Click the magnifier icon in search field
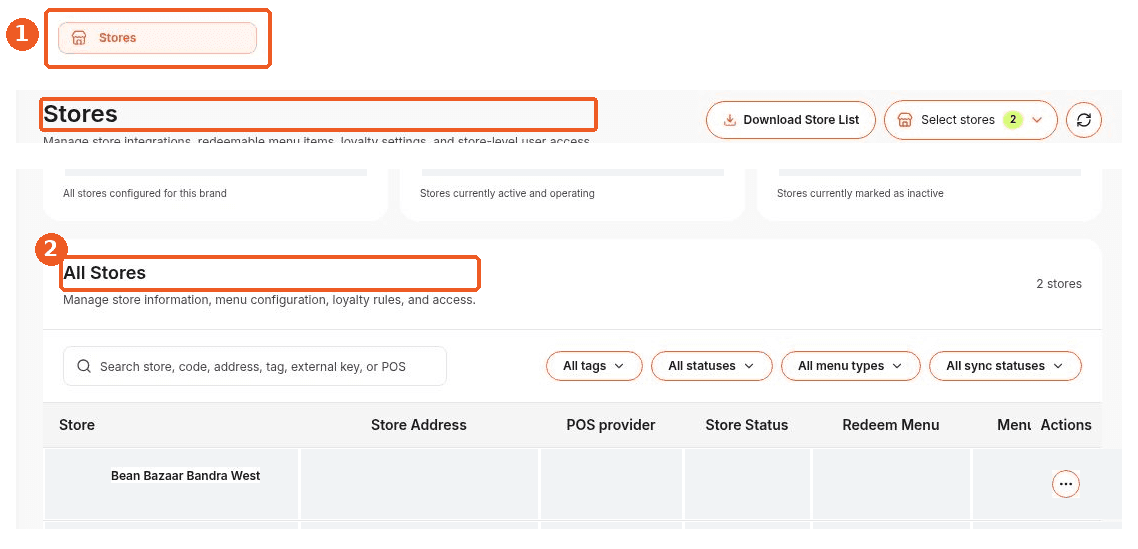1138x549 pixels. coord(84,366)
